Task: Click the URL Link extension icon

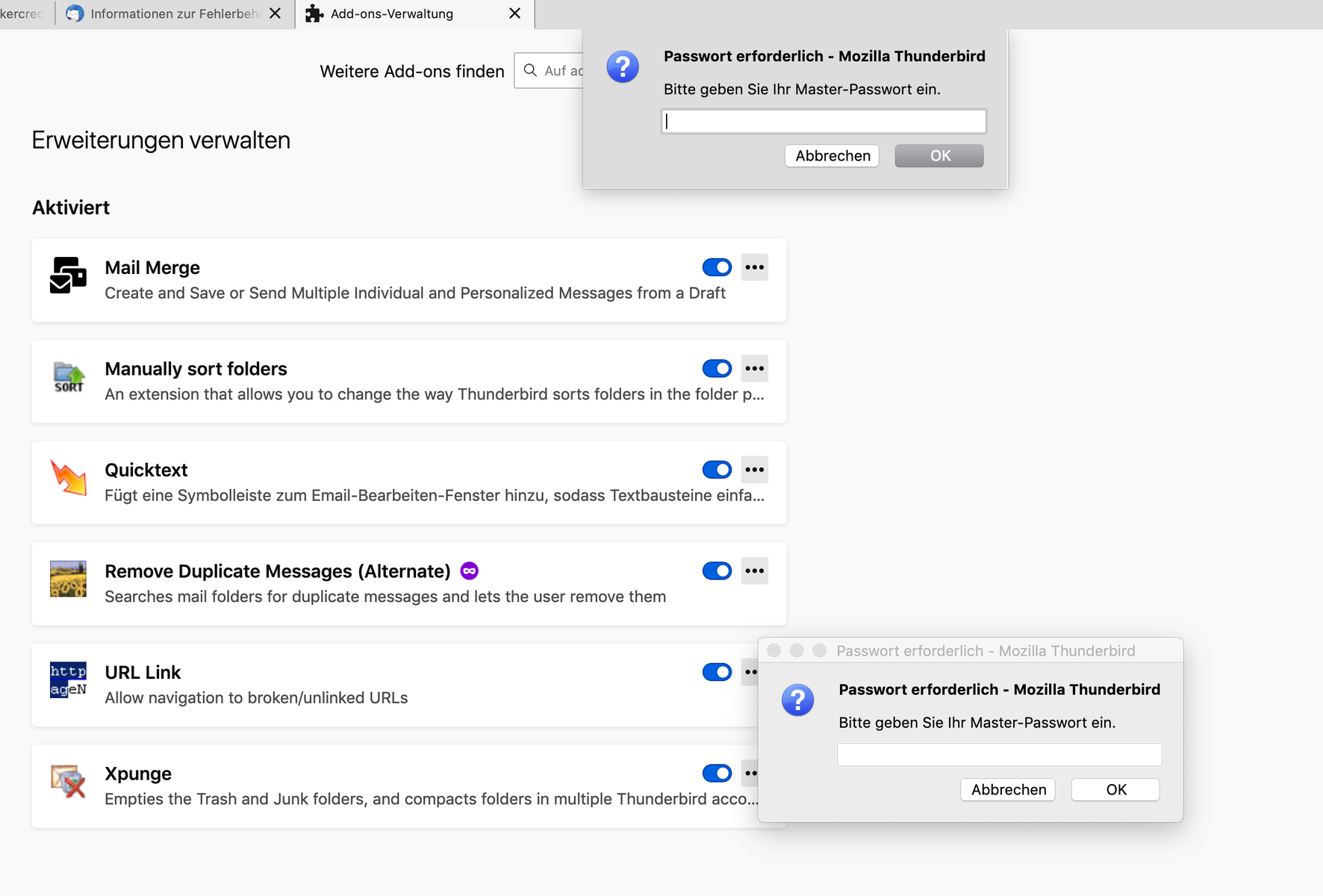Action: (x=68, y=680)
